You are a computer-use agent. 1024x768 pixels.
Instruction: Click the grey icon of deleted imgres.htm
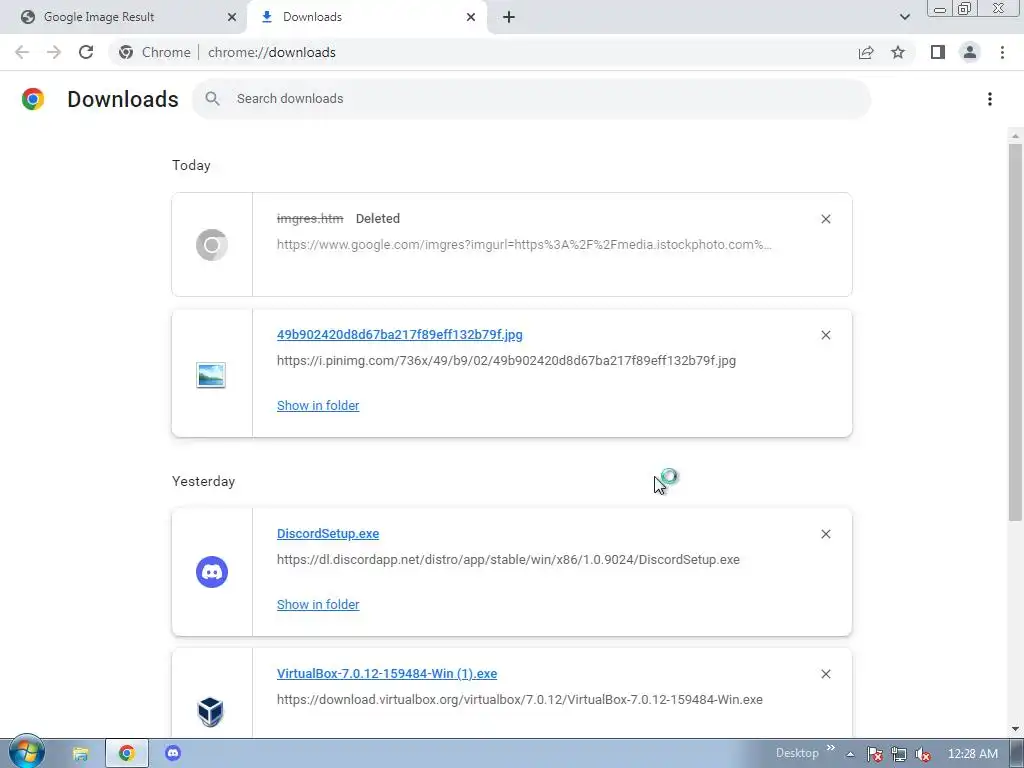[212, 245]
